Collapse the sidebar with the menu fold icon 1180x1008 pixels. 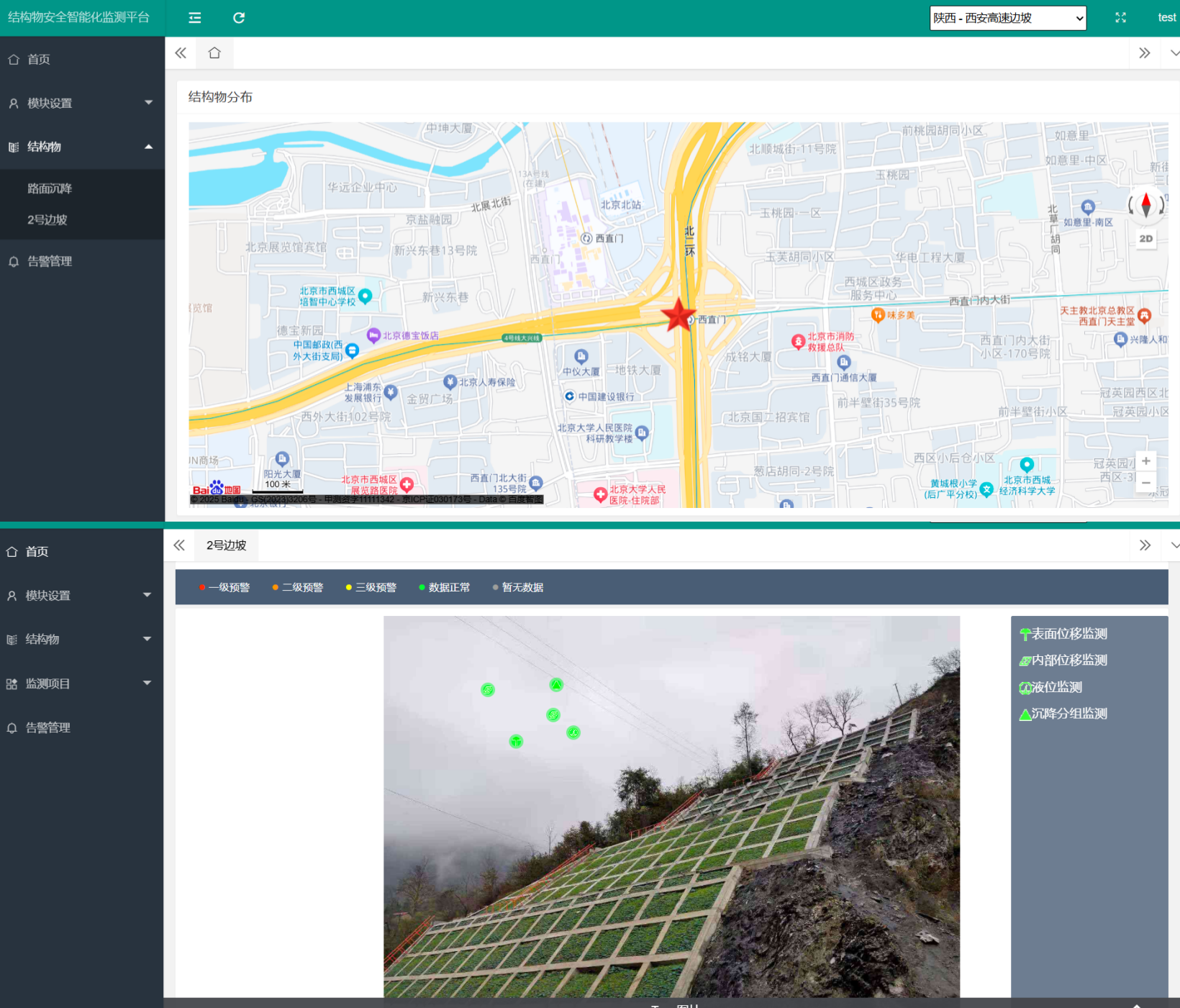[194, 18]
